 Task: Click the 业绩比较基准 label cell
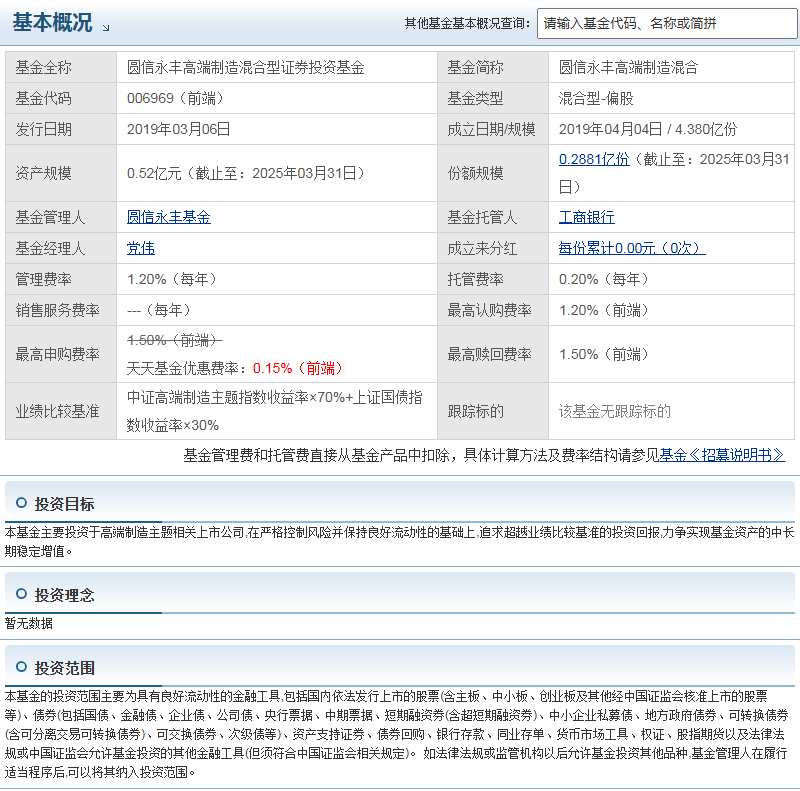(61, 411)
